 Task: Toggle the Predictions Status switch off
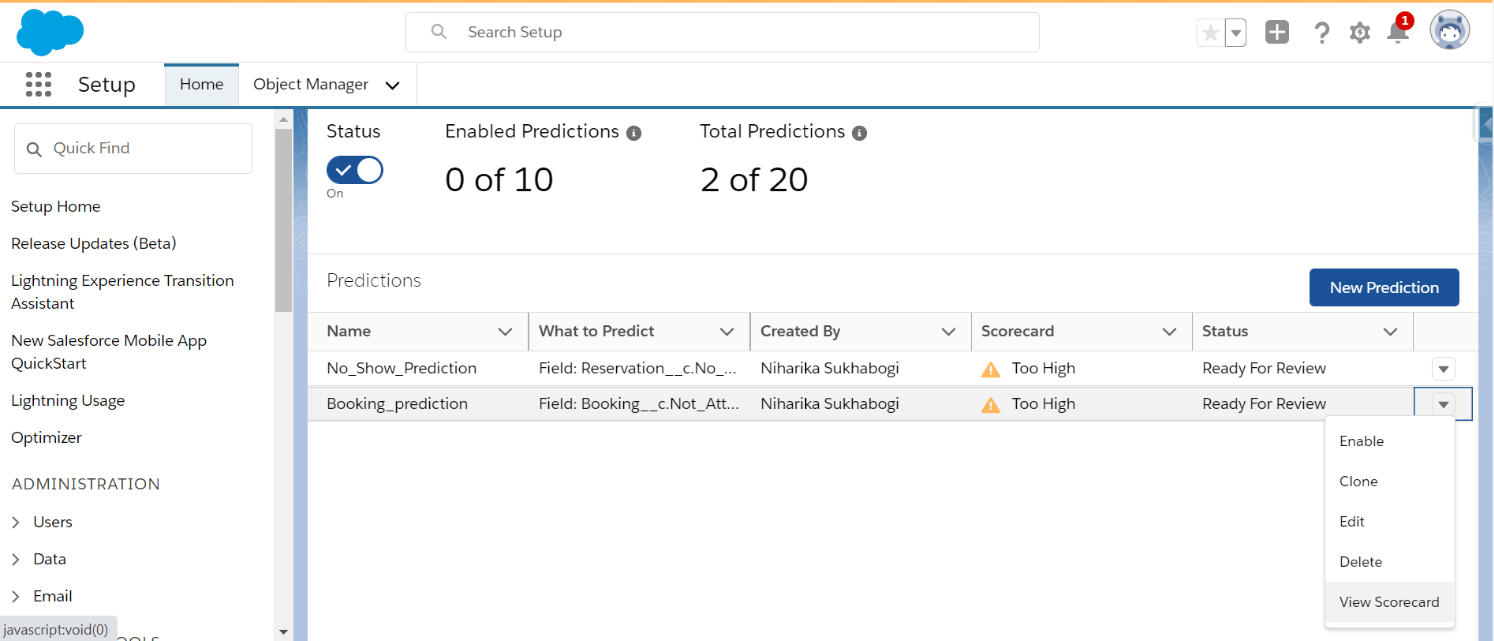click(355, 170)
